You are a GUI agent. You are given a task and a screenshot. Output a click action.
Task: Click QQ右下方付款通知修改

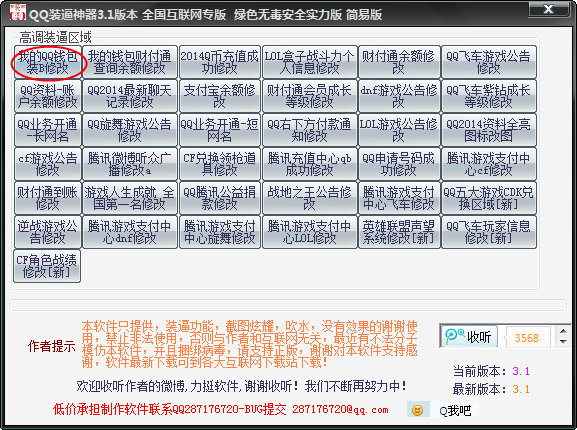(x=309, y=130)
